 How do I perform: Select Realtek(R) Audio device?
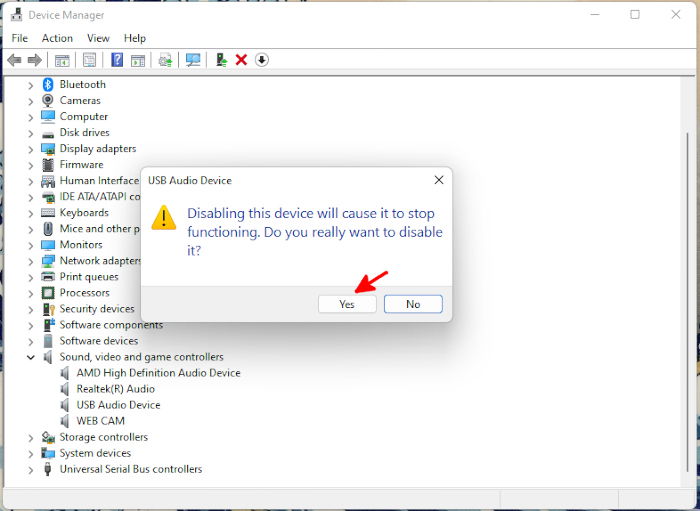[x=115, y=389]
